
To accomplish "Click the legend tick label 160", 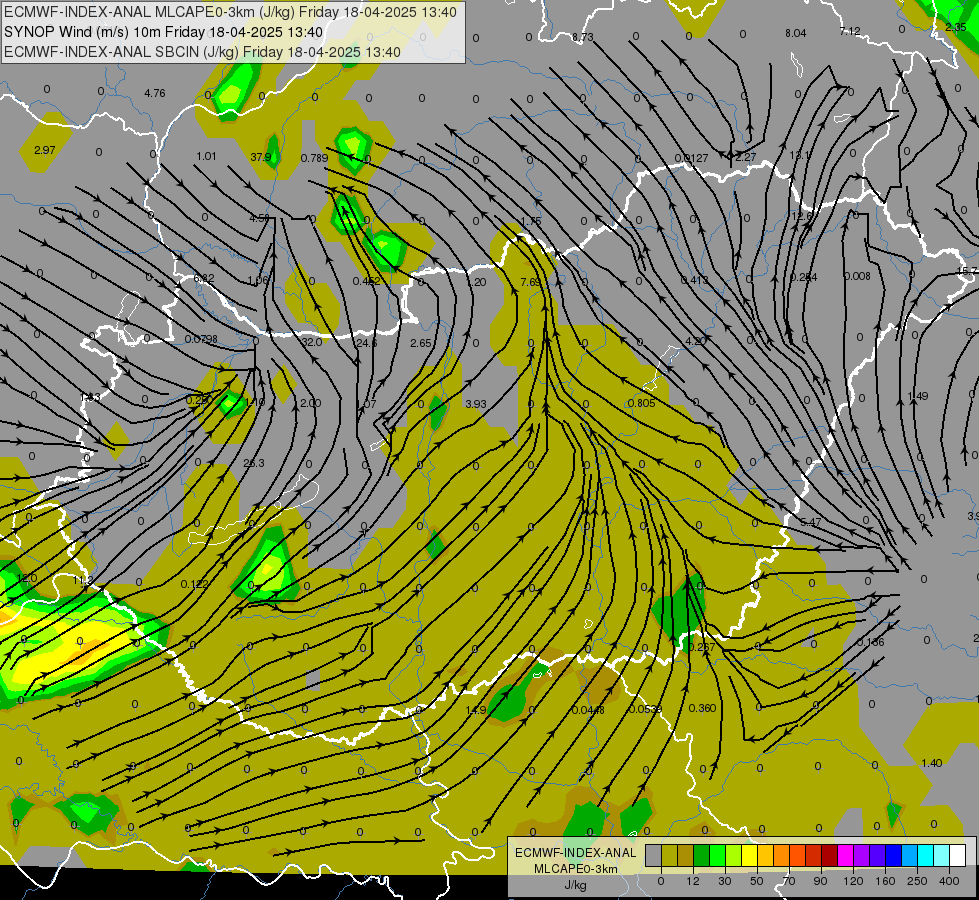I will pyautogui.click(x=885, y=881).
